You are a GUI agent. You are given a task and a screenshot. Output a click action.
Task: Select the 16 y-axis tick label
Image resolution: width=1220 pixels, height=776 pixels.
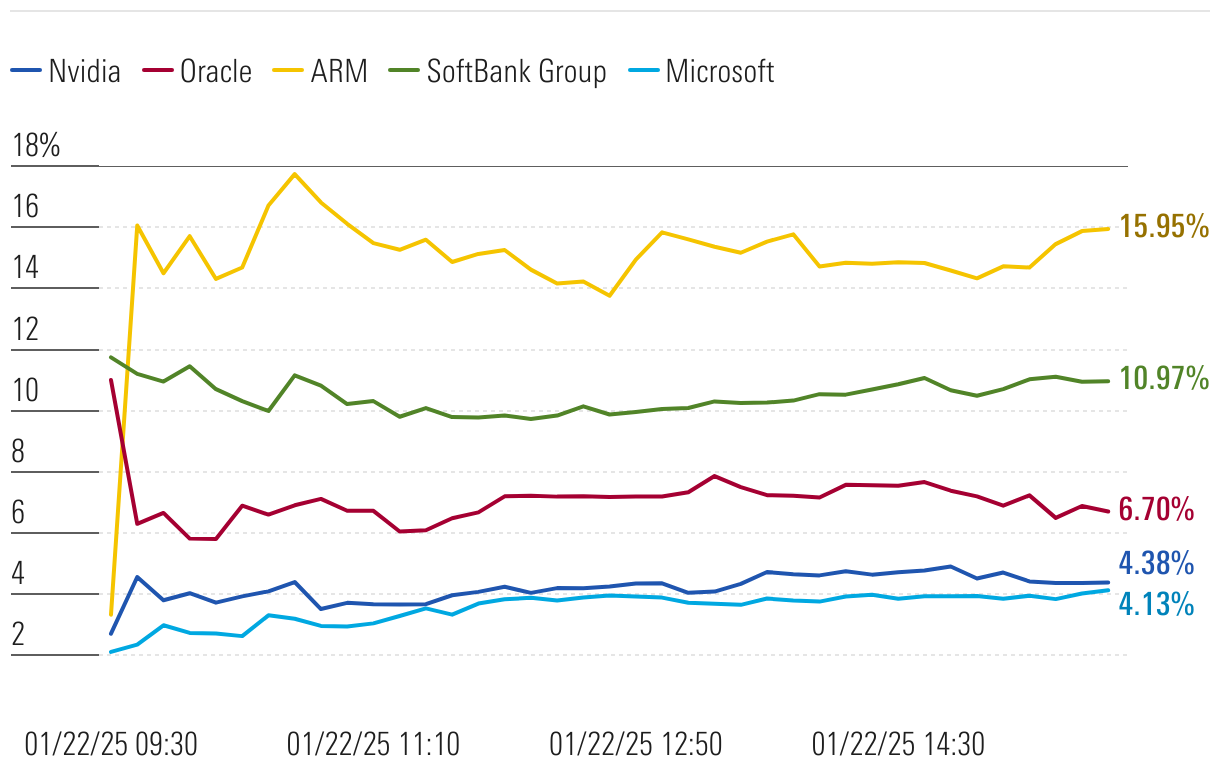[x=25, y=208]
